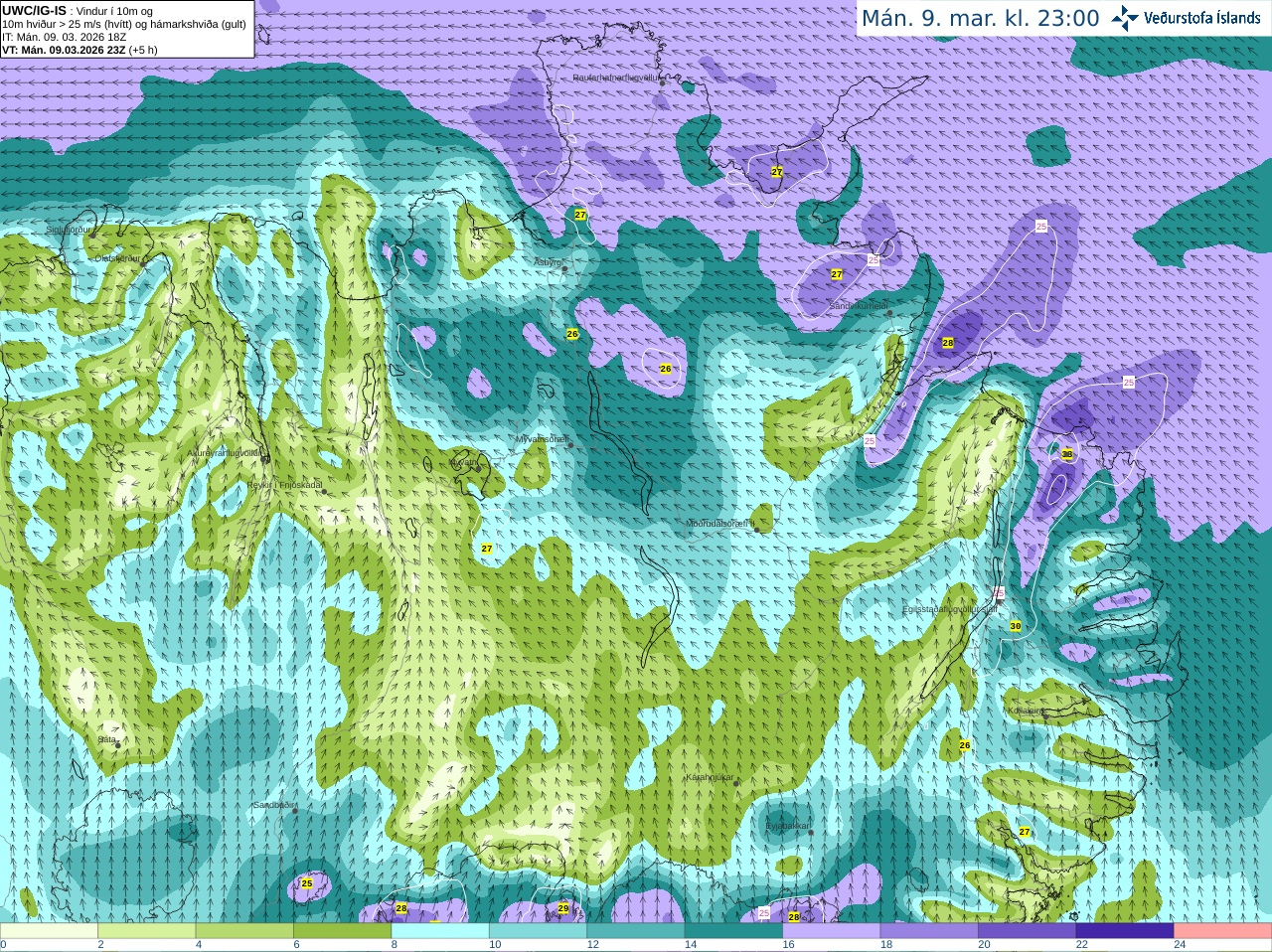Click the UWC/IG-IS model title

pos(34,10)
